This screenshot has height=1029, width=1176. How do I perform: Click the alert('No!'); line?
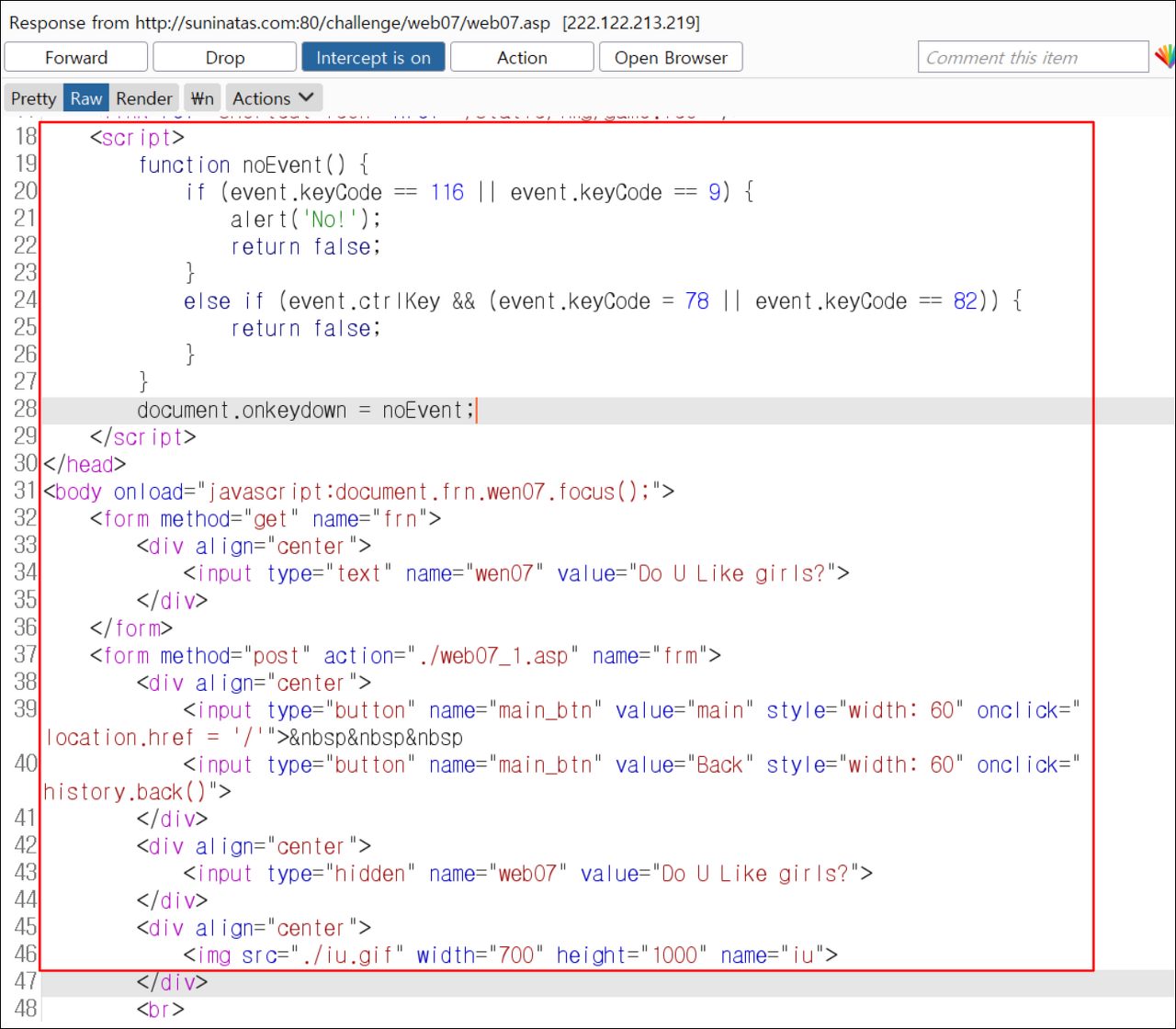point(305,220)
